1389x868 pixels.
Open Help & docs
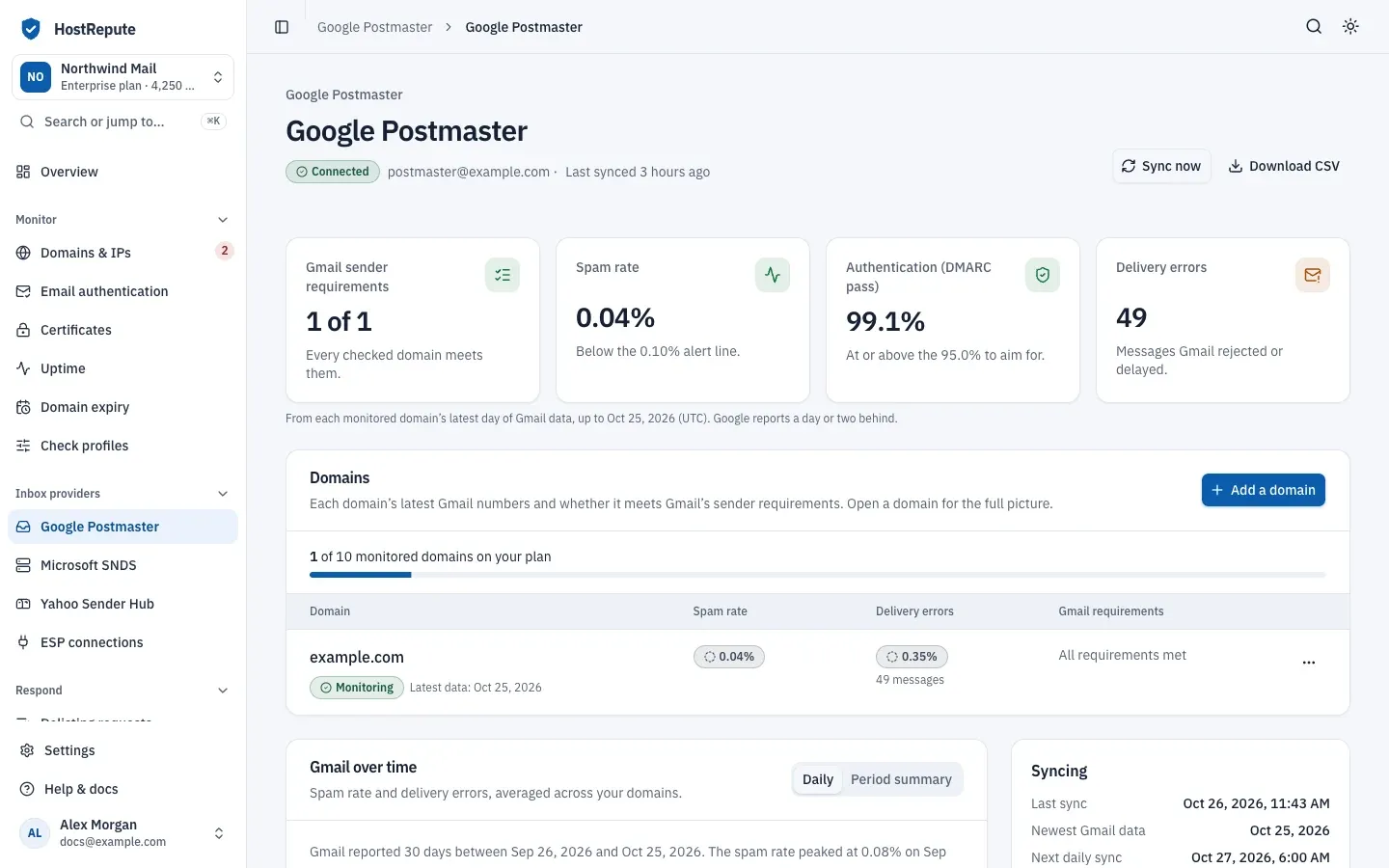[x=123, y=789]
